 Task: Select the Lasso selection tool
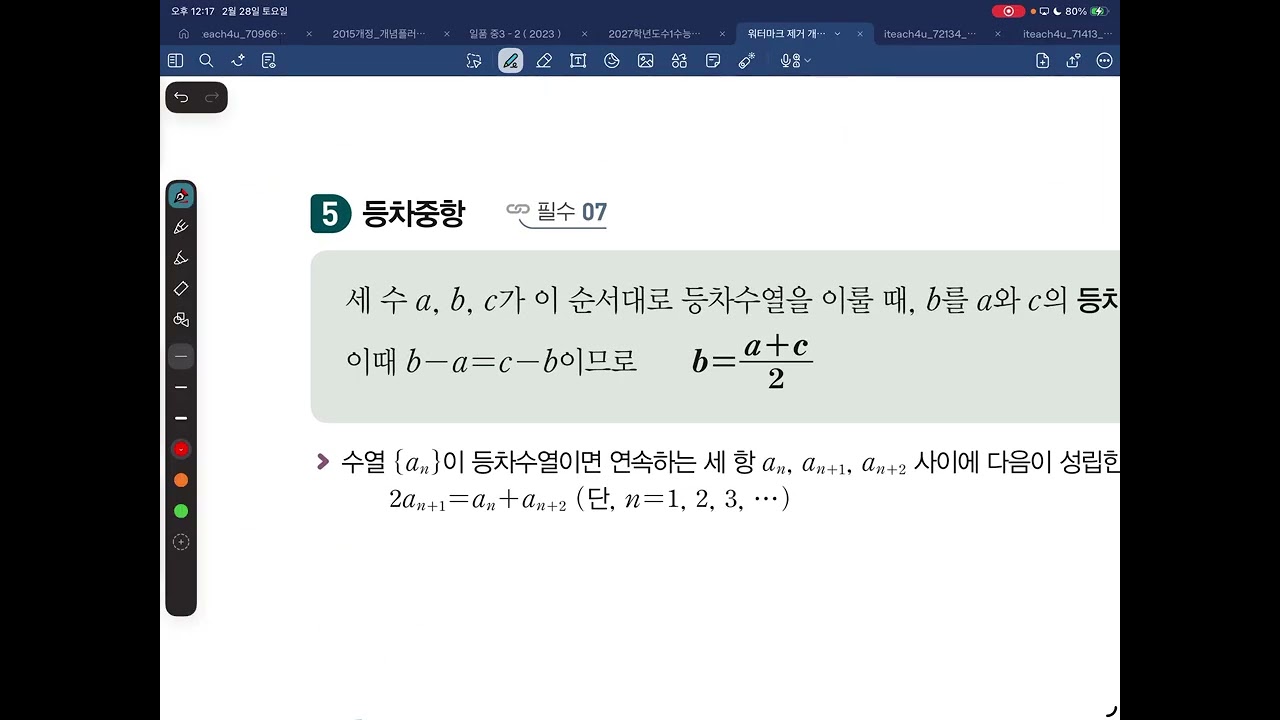[x=474, y=61]
